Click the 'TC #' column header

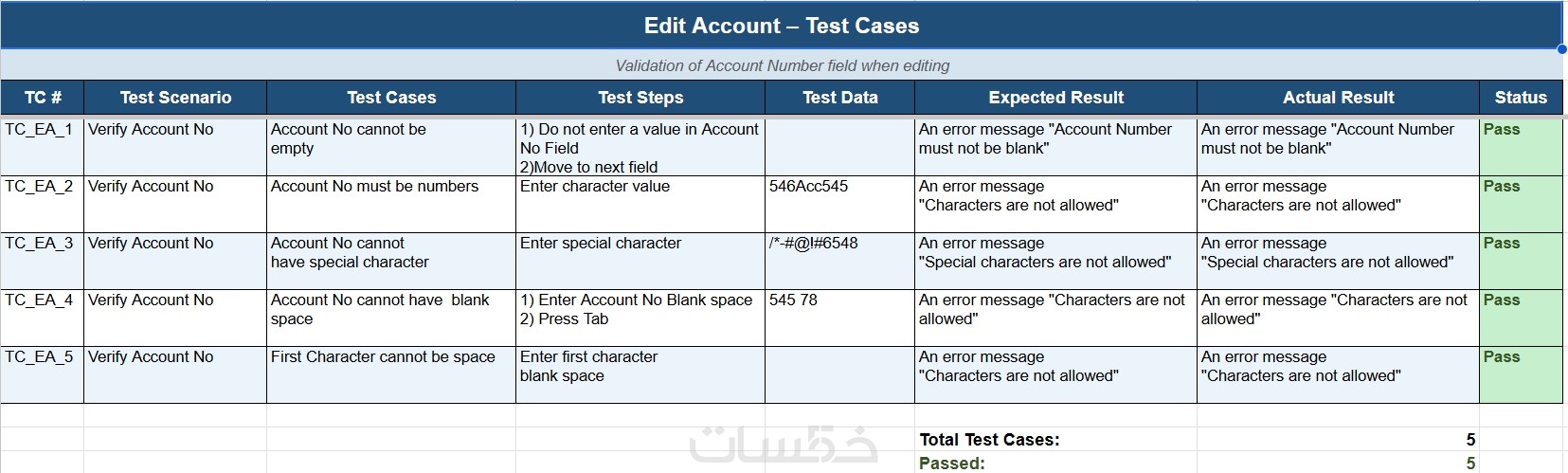point(43,97)
